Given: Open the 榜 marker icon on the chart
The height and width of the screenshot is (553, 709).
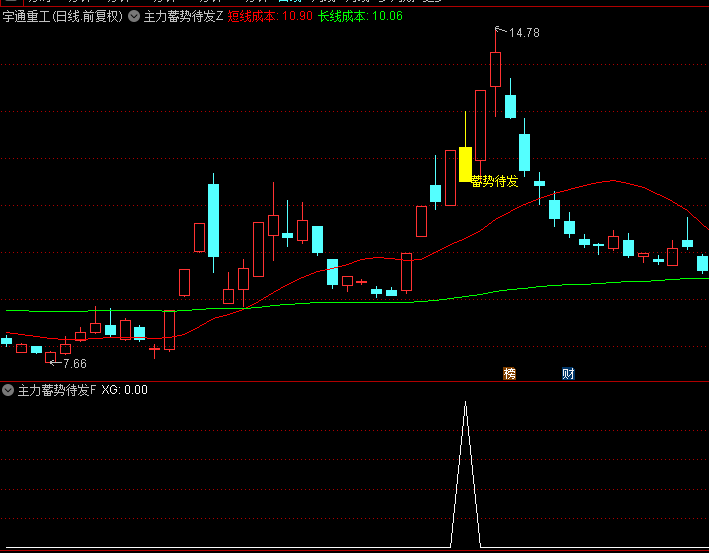Looking at the screenshot, I should pos(510,373).
